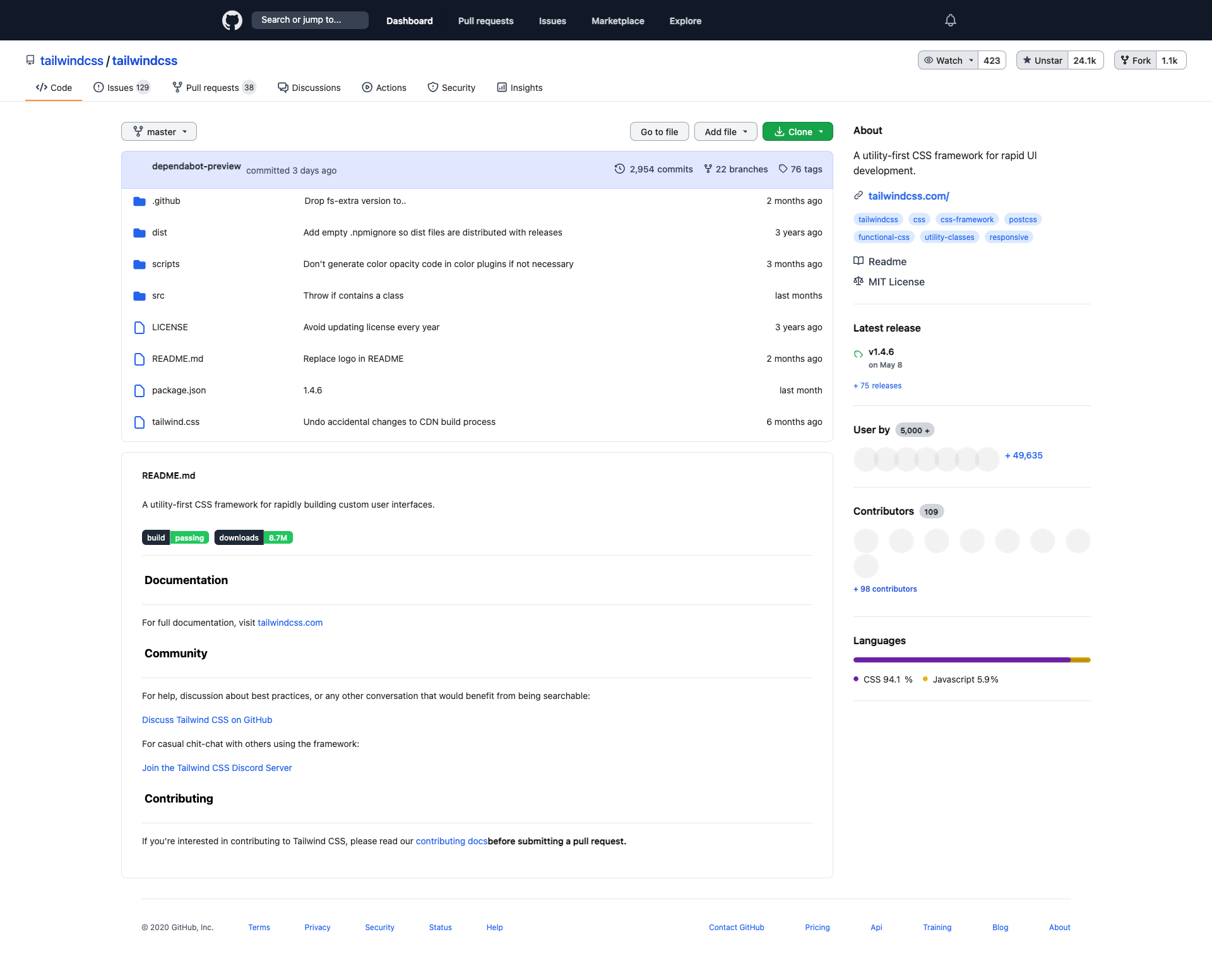Open the master branch selector
This screenshot has height=980, width=1212.
pyautogui.click(x=159, y=131)
